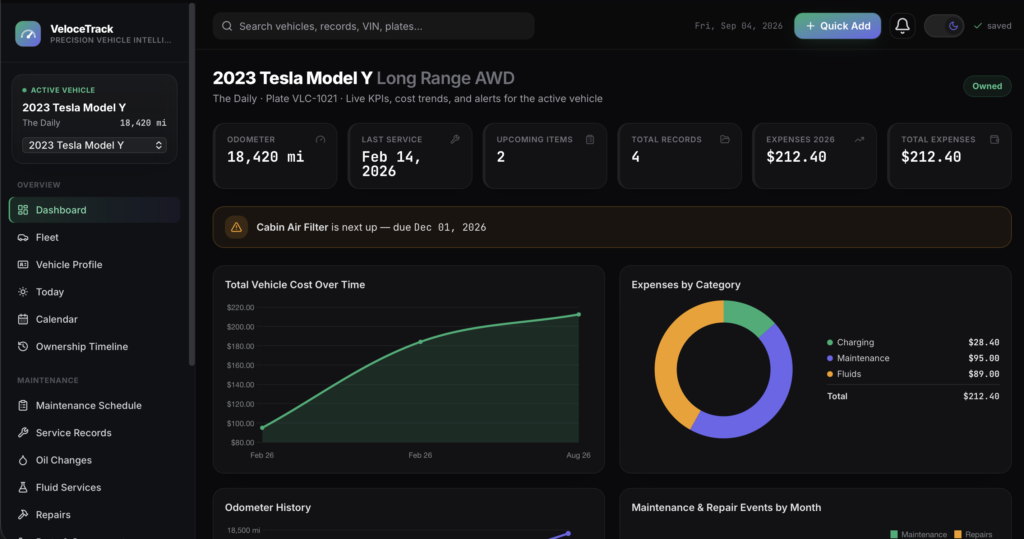Viewport: 1024px width, 539px height.
Task: Click the Upcoming Items clipboard icon
Action: click(x=590, y=139)
